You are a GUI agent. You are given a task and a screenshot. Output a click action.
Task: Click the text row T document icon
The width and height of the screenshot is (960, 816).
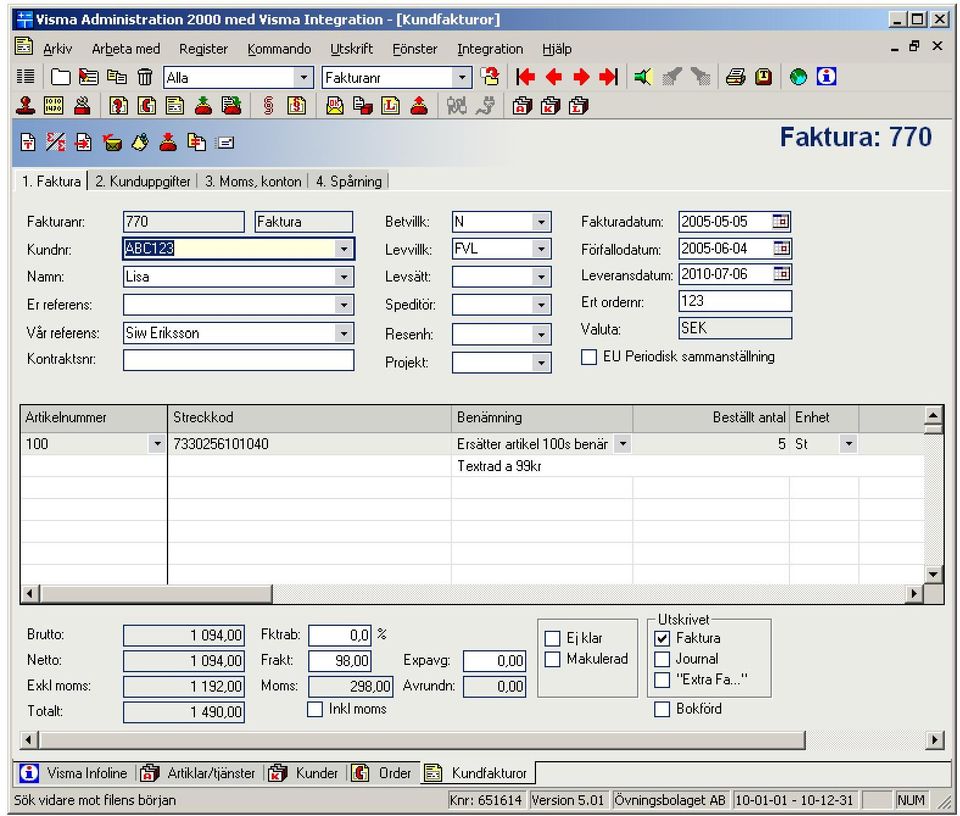coord(28,143)
